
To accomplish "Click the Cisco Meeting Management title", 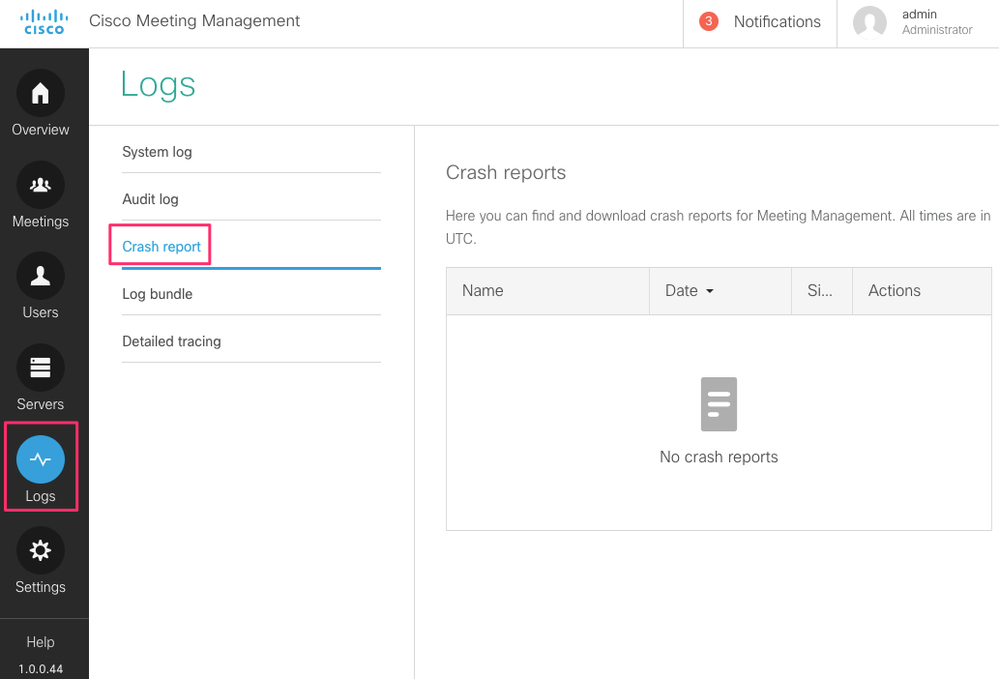I will pos(194,21).
